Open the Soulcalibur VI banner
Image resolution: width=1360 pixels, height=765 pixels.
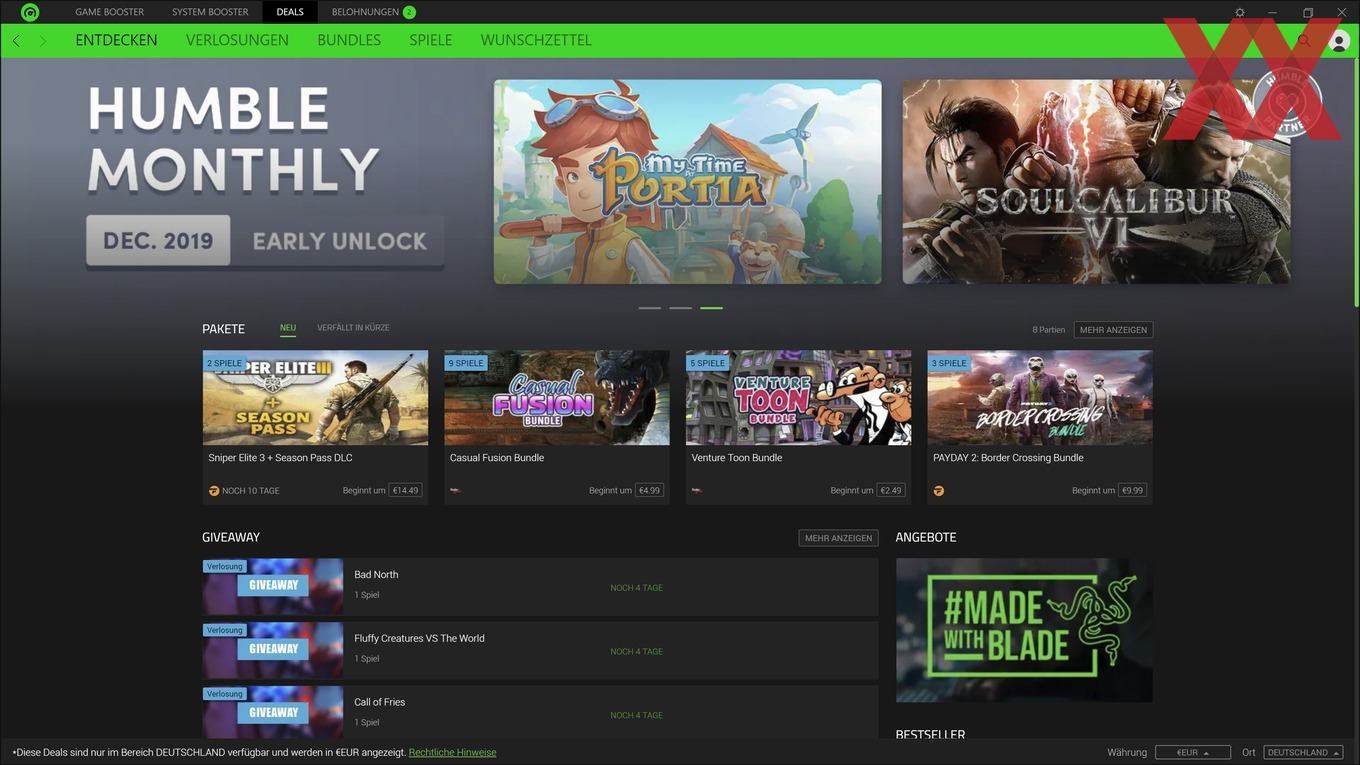[1096, 182]
